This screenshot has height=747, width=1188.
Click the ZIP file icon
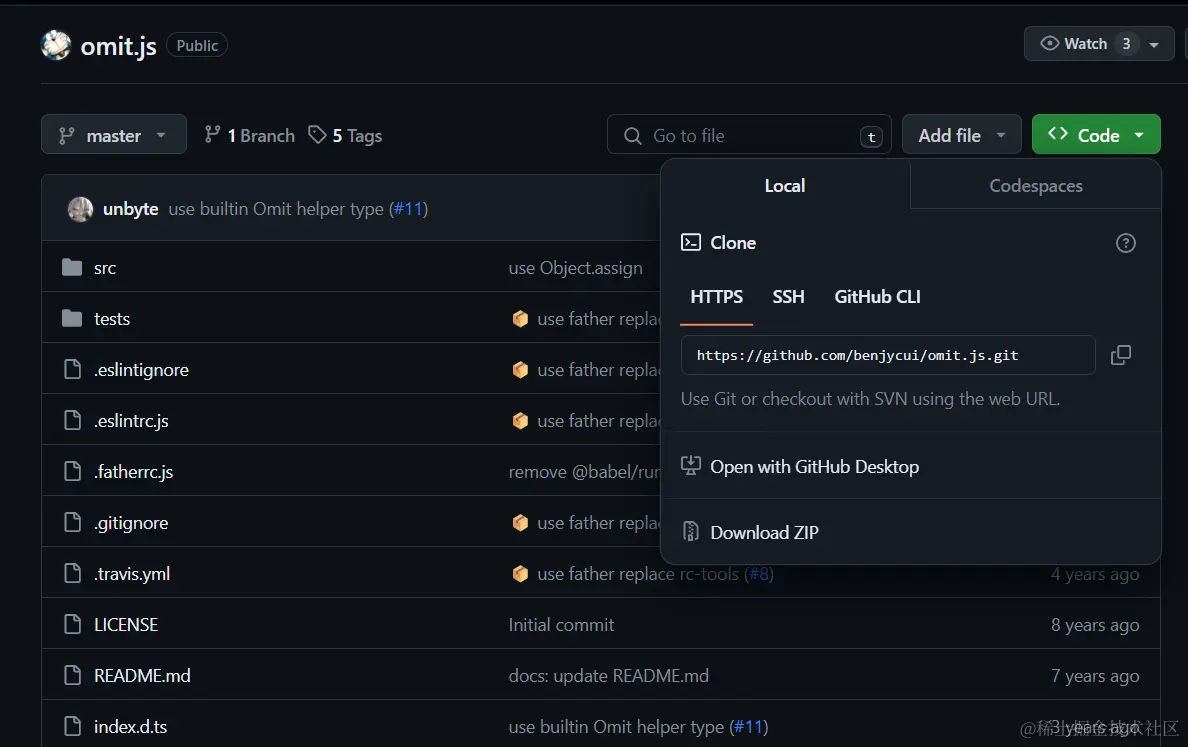click(x=690, y=532)
